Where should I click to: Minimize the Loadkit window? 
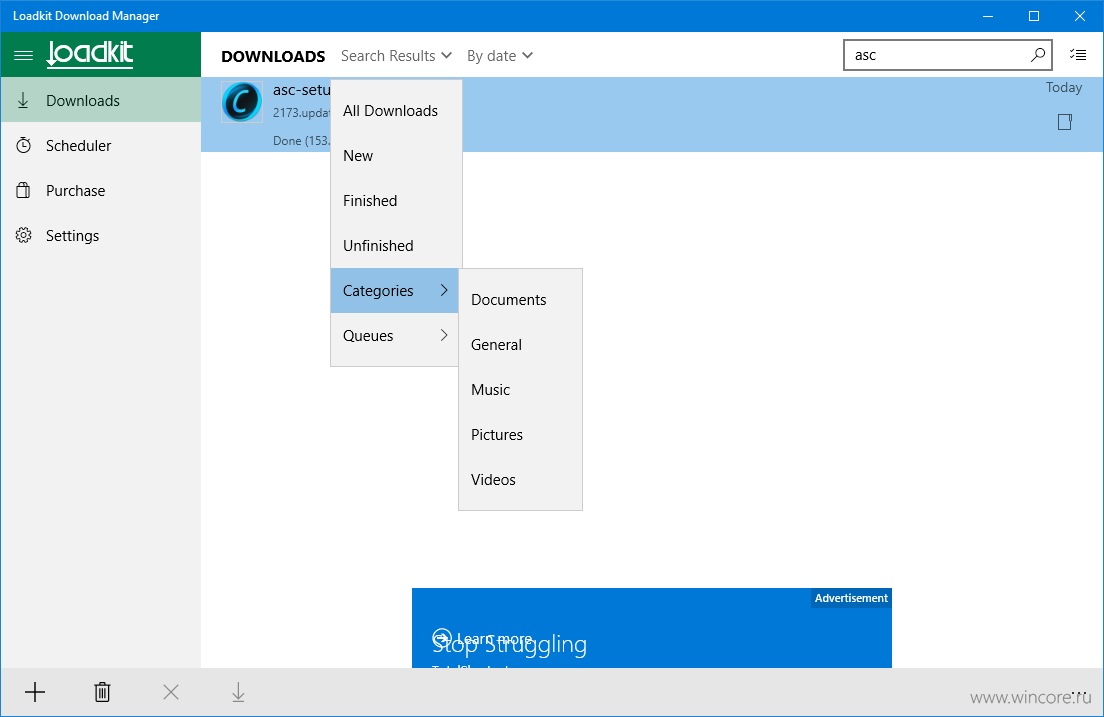(x=988, y=15)
